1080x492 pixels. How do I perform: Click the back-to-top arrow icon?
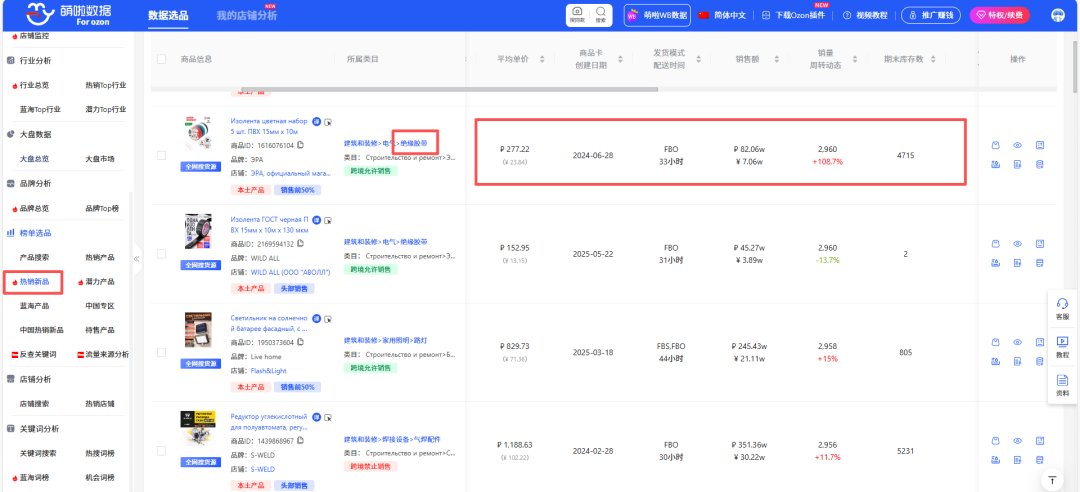(1051, 481)
